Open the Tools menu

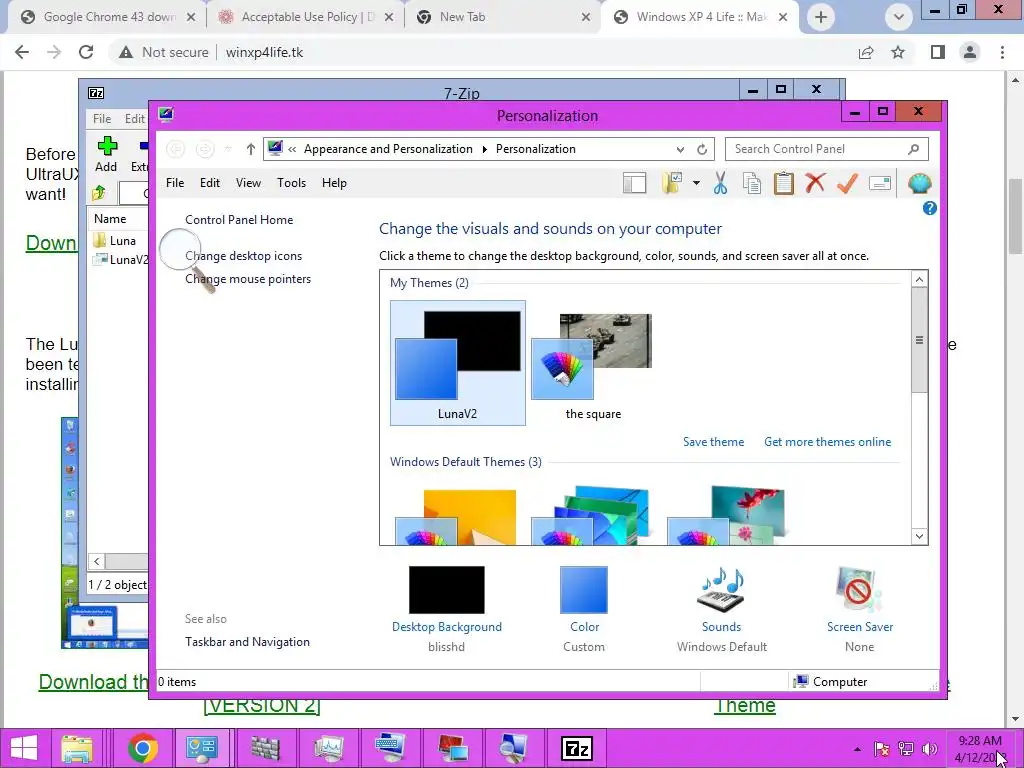(x=291, y=183)
